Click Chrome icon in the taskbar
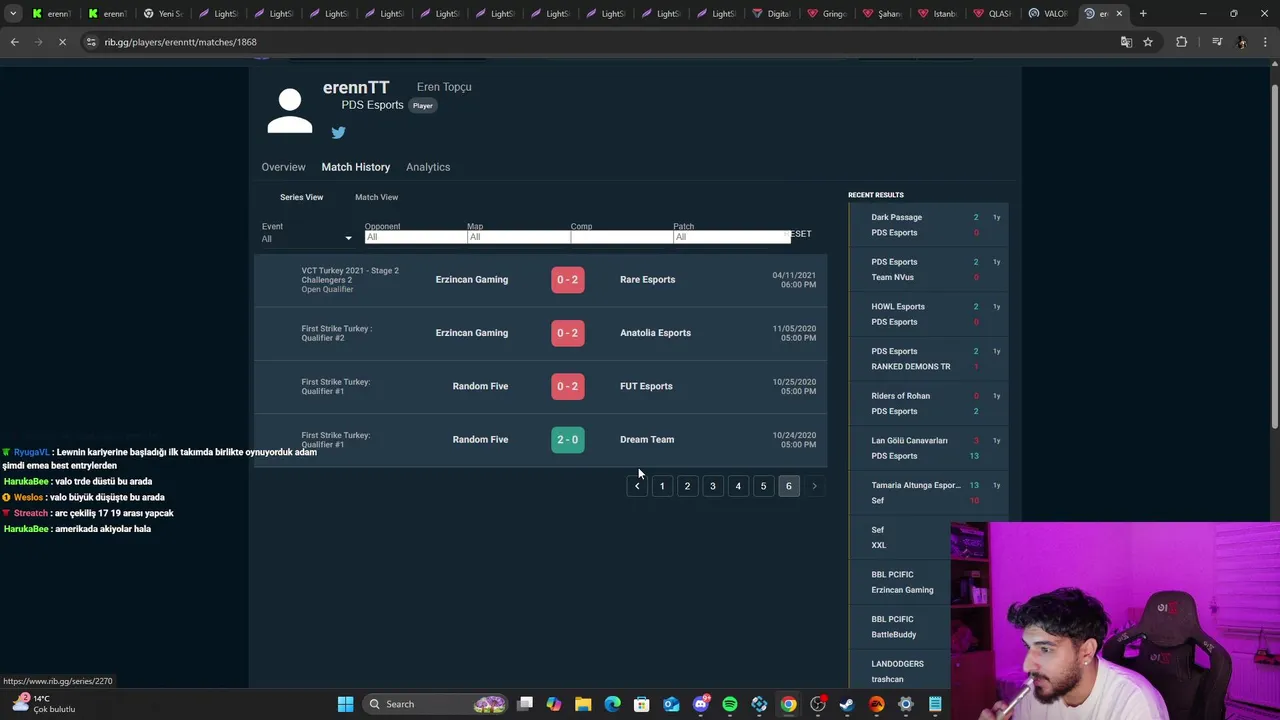Screen dimensions: 1280x720 click(789, 704)
